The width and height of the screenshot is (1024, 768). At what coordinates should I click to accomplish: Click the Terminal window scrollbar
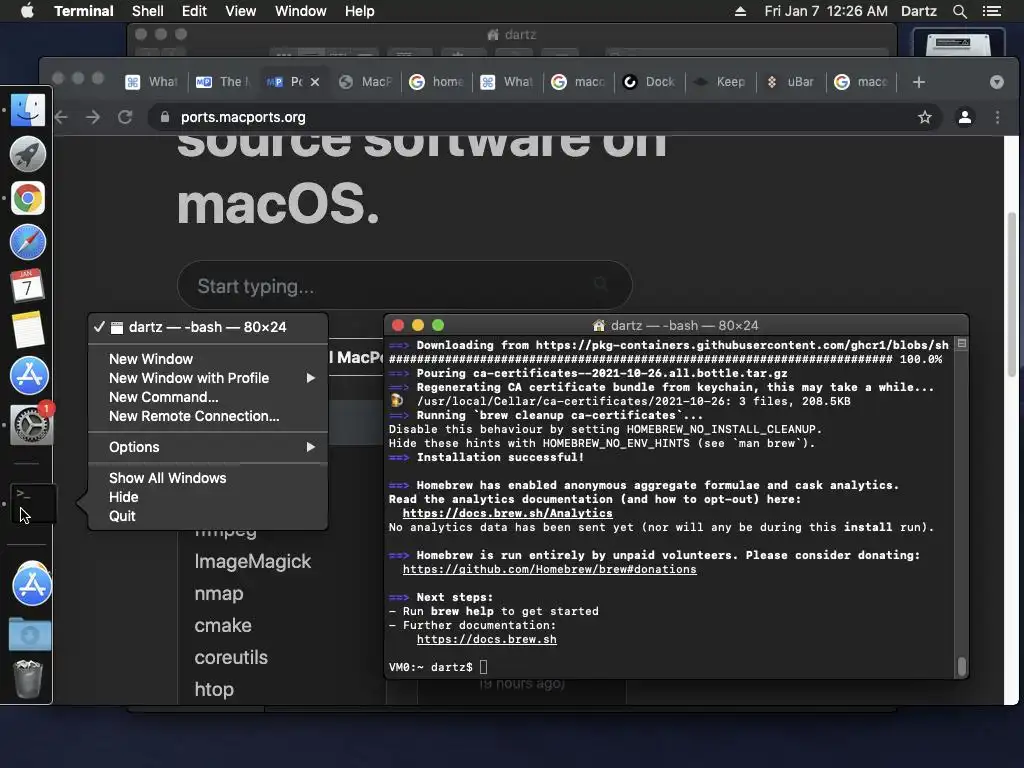[961, 667]
